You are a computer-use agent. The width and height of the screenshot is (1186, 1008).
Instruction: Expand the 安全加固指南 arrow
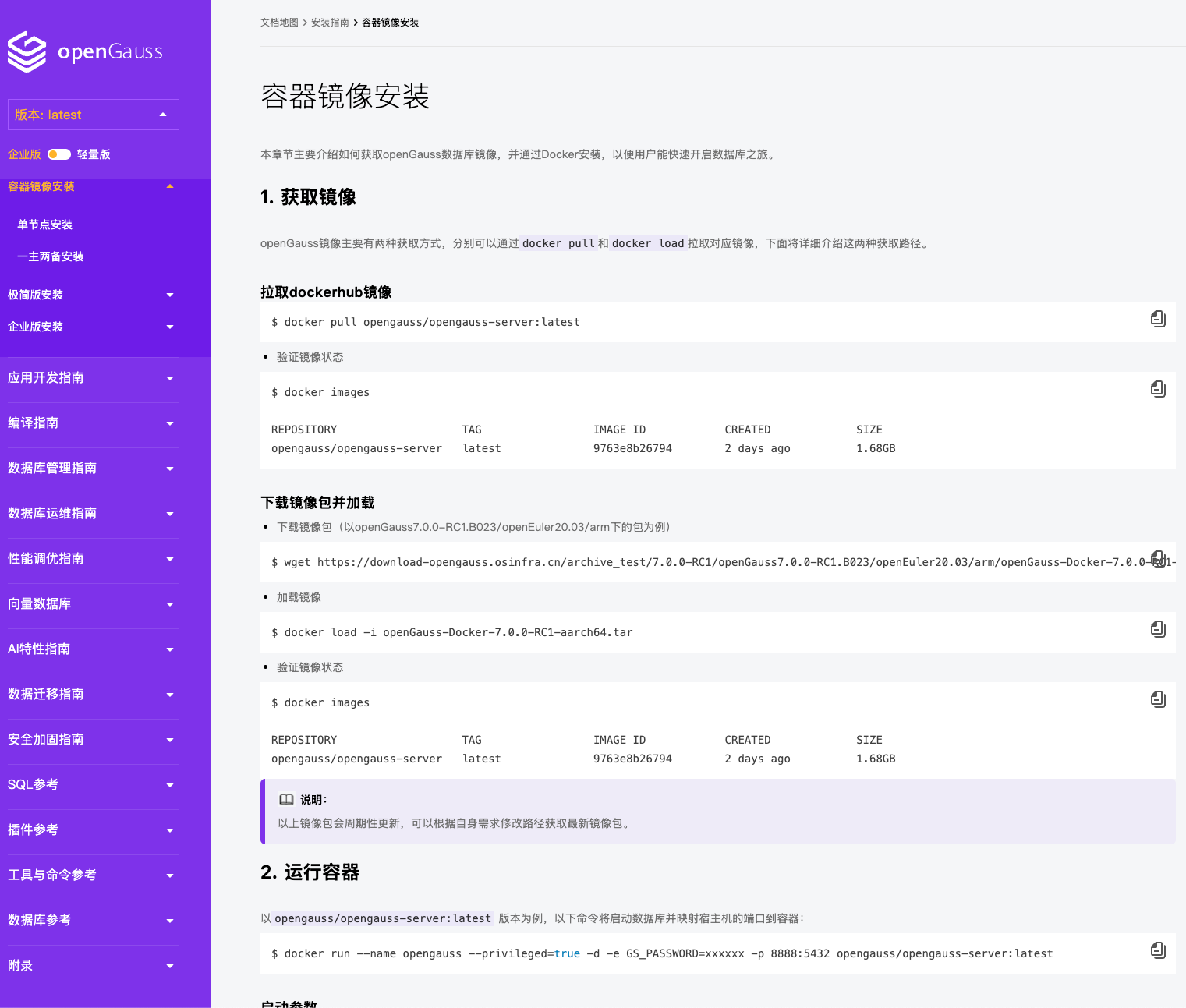click(x=170, y=740)
